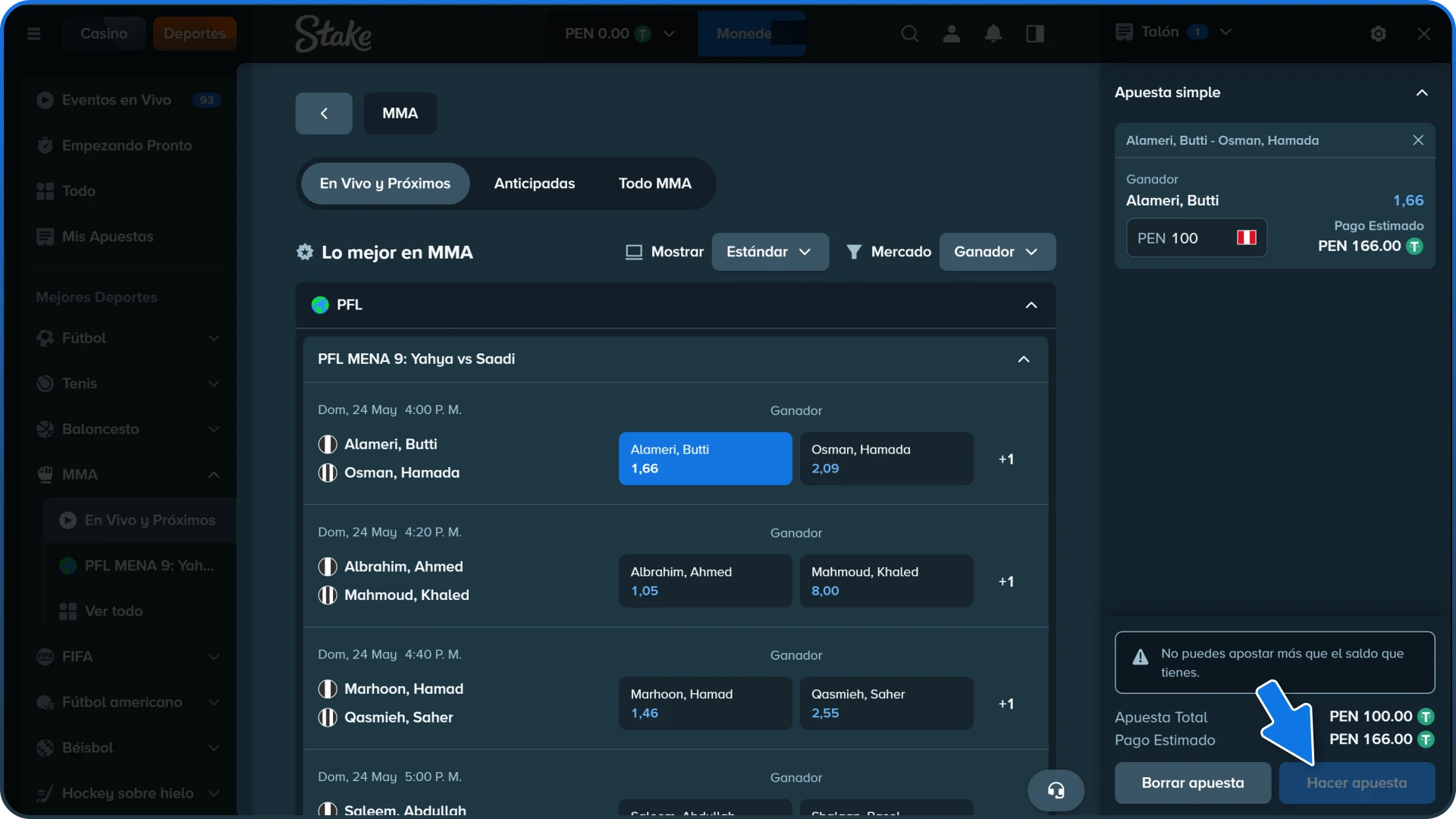This screenshot has width=1456, height=819.
Task: Click the Peru flag currency icon
Action: (1246, 238)
